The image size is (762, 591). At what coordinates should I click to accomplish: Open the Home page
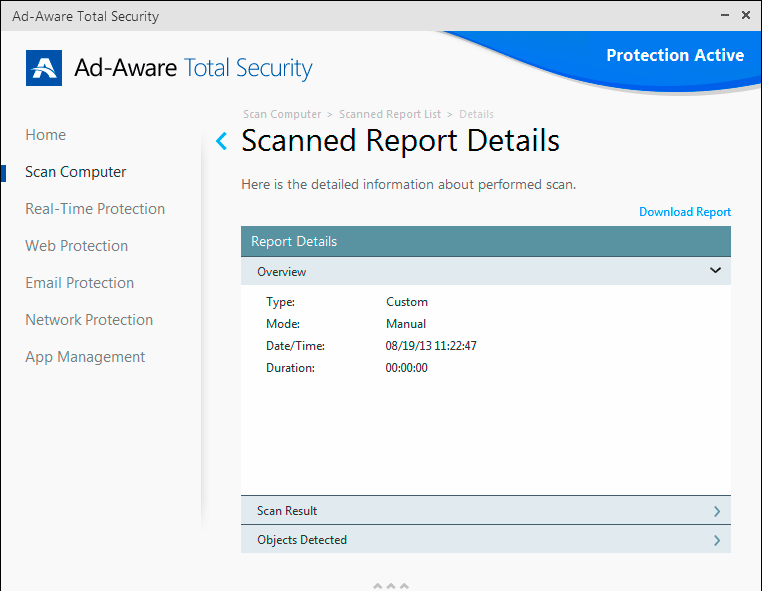click(x=45, y=135)
